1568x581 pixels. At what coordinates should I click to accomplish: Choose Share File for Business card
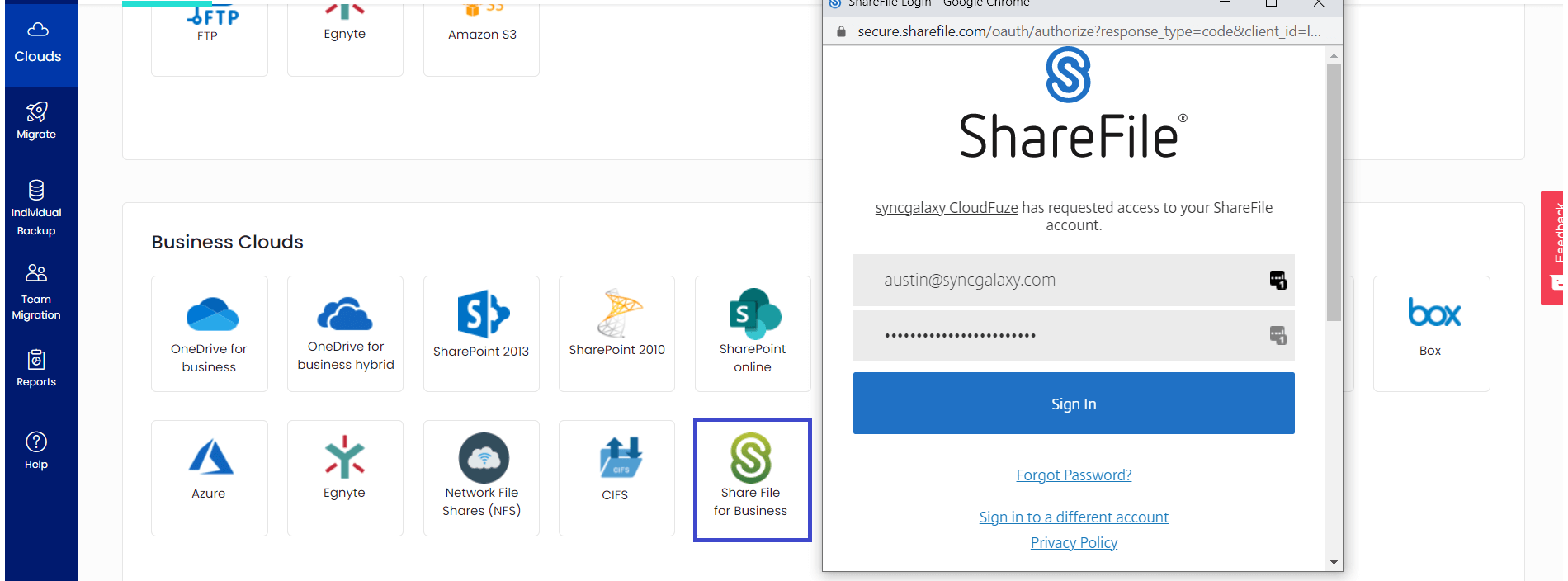(x=753, y=479)
